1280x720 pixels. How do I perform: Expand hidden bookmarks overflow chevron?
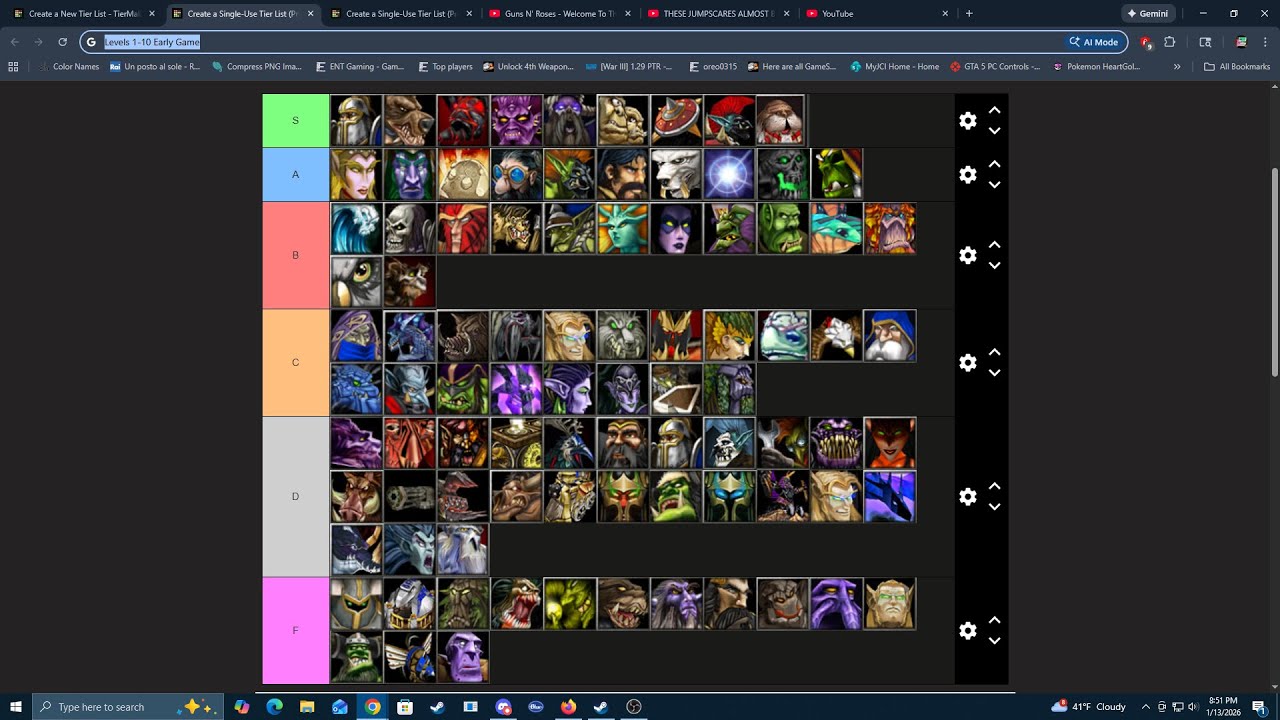coord(1177,67)
